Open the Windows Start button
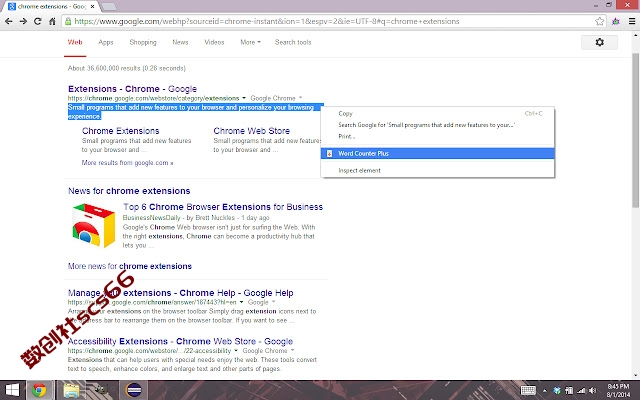 click(12, 390)
